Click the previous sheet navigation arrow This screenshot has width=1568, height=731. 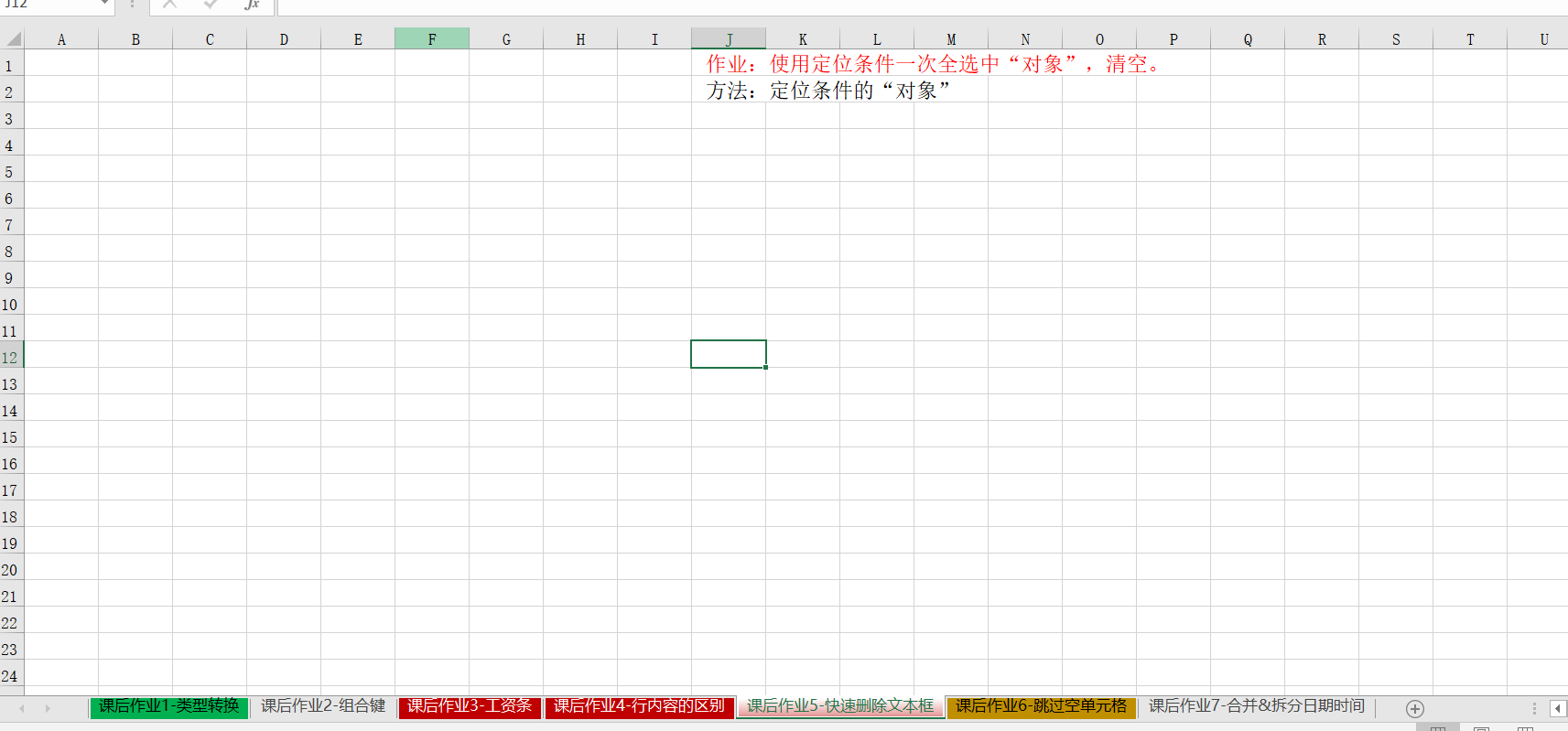(21, 708)
